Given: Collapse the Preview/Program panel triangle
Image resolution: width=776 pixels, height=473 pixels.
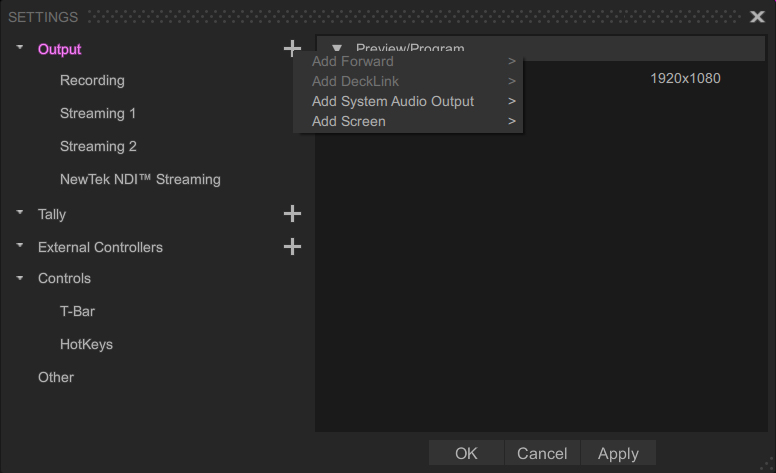Looking at the screenshot, I should pos(337,48).
